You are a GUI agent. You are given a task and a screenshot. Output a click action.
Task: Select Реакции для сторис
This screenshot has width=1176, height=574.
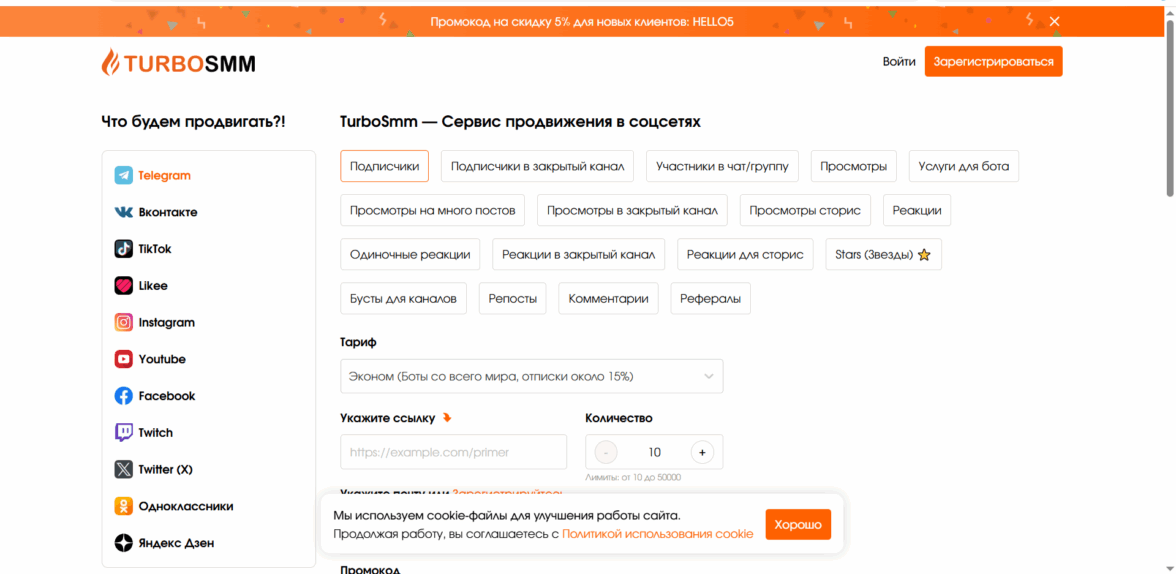[746, 255]
